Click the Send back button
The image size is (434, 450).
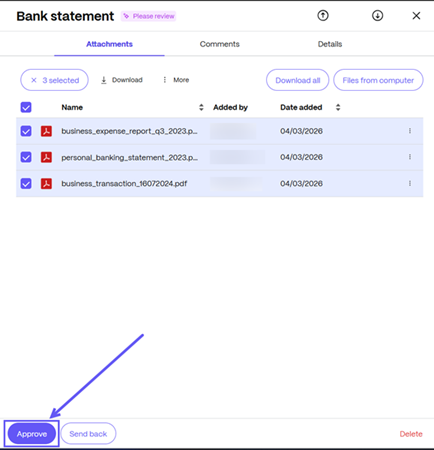coord(88,434)
